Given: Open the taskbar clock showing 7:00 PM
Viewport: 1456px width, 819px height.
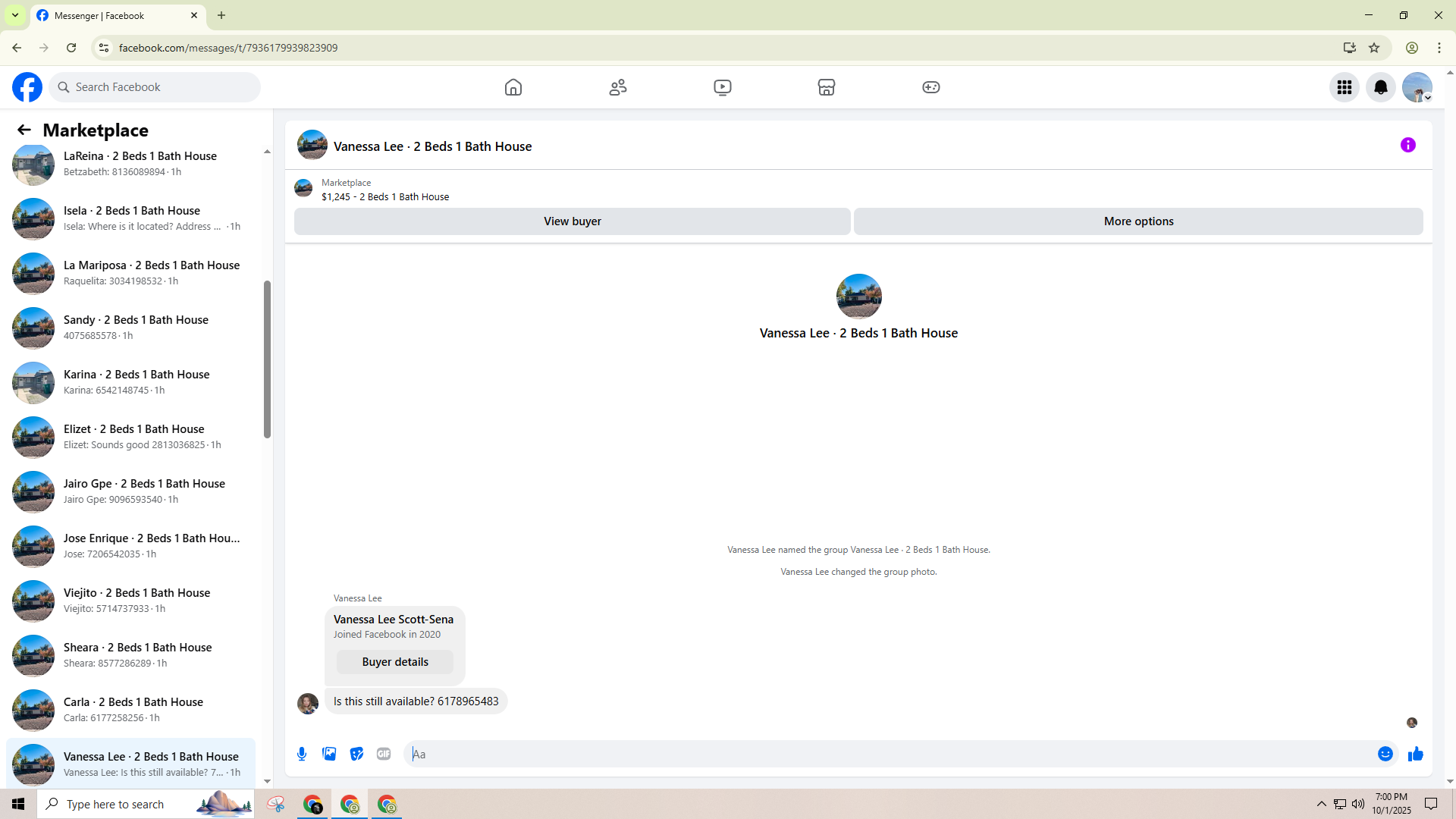Looking at the screenshot, I should tap(1392, 804).
